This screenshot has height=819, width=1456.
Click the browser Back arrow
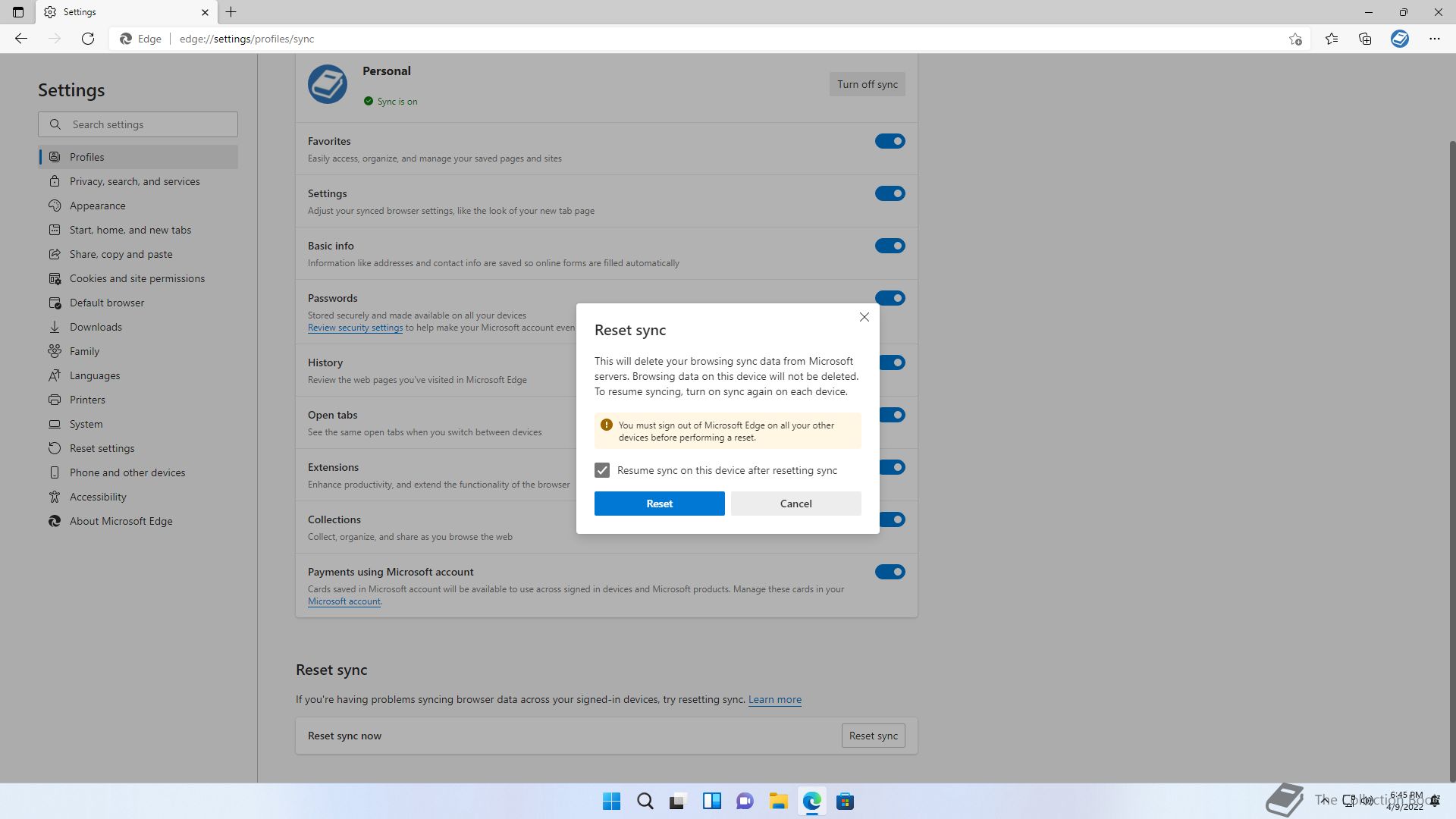pyautogui.click(x=21, y=39)
